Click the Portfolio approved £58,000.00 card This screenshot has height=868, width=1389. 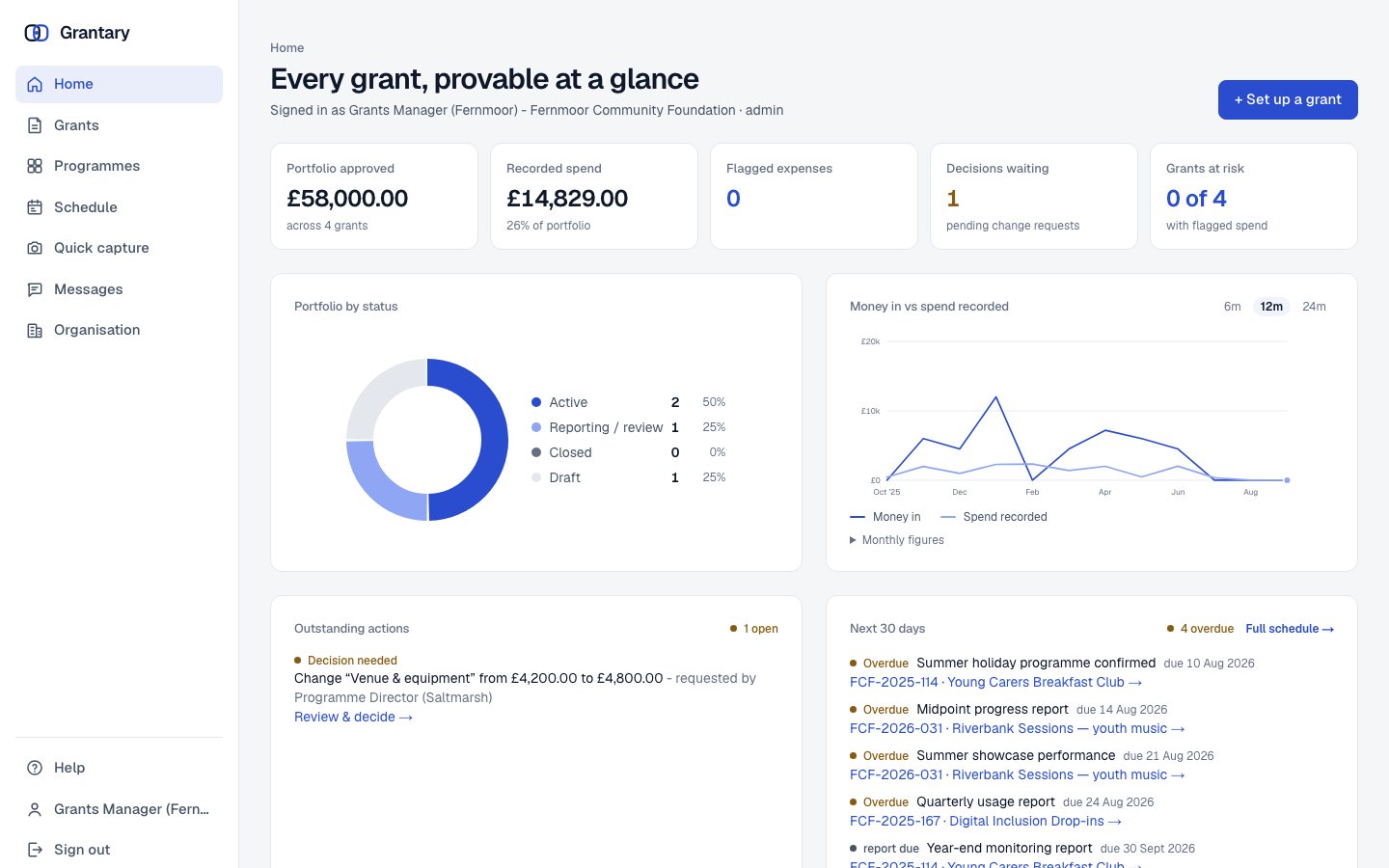coord(374,197)
